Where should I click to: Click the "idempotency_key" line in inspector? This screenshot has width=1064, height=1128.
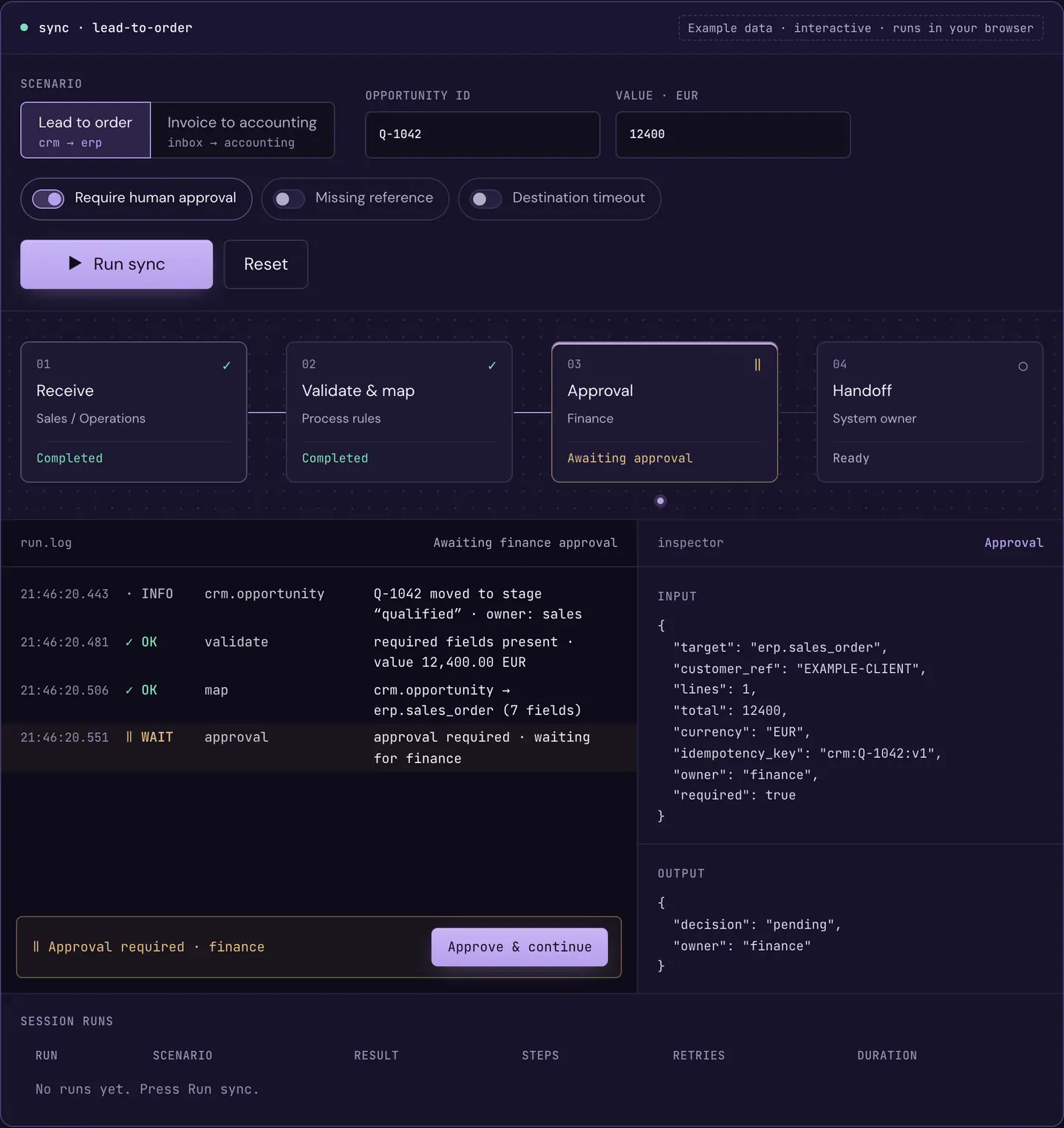coord(808,753)
